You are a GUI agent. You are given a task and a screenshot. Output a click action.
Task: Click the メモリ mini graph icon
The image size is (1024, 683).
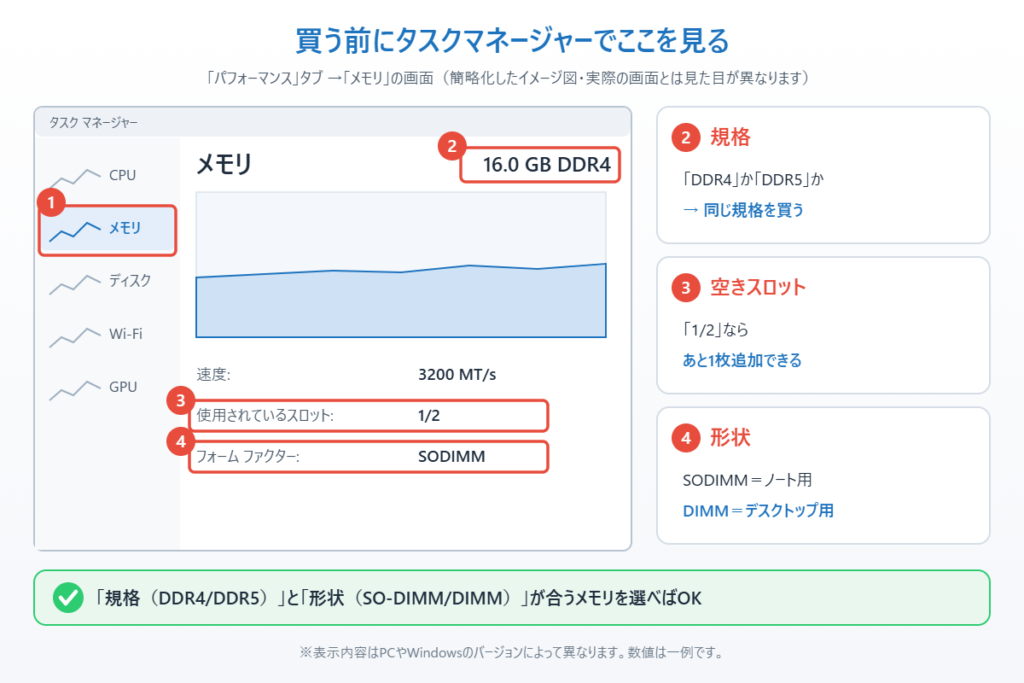click(x=74, y=230)
